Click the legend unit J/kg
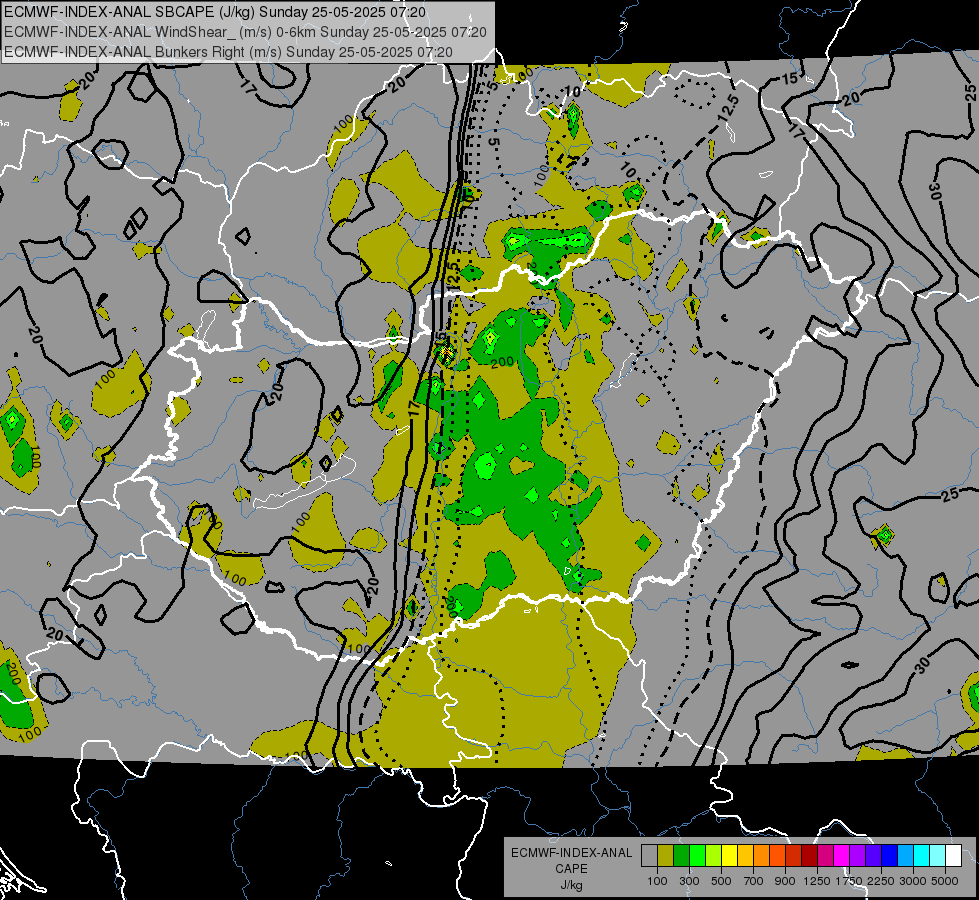The height and width of the screenshot is (900, 979). point(571,885)
